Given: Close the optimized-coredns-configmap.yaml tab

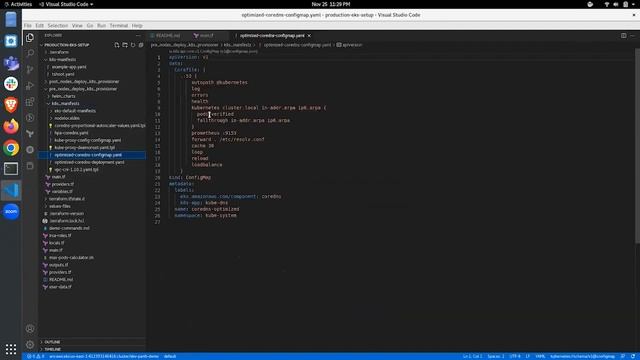Looking at the screenshot, I should [x=309, y=36].
